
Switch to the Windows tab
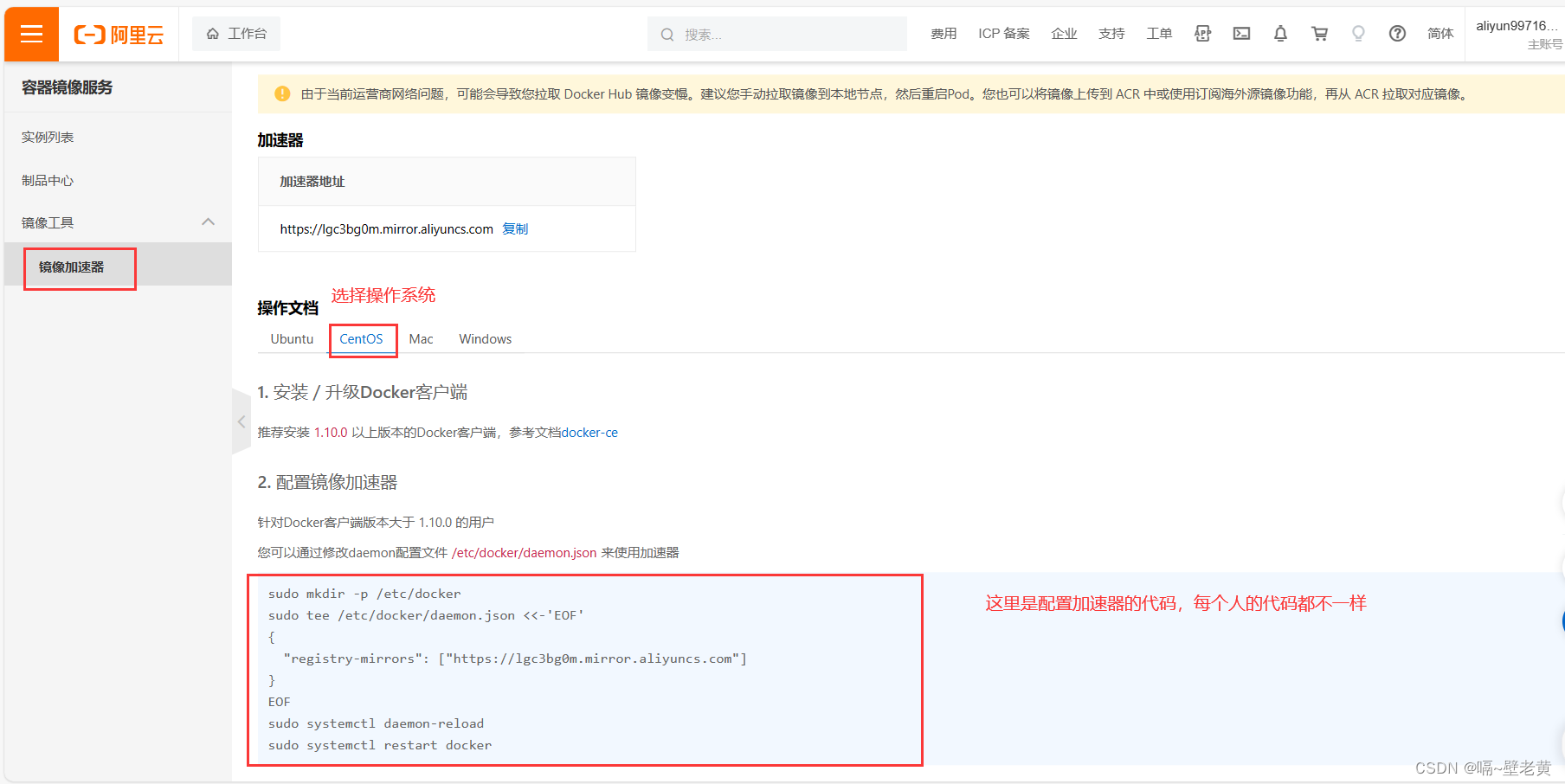[485, 339]
